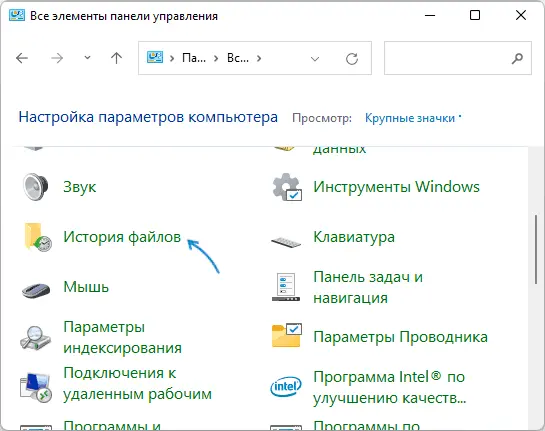This screenshot has width=545, height=431.
Task: Select the Вс... breadcrumb segment
Action: coord(238,58)
